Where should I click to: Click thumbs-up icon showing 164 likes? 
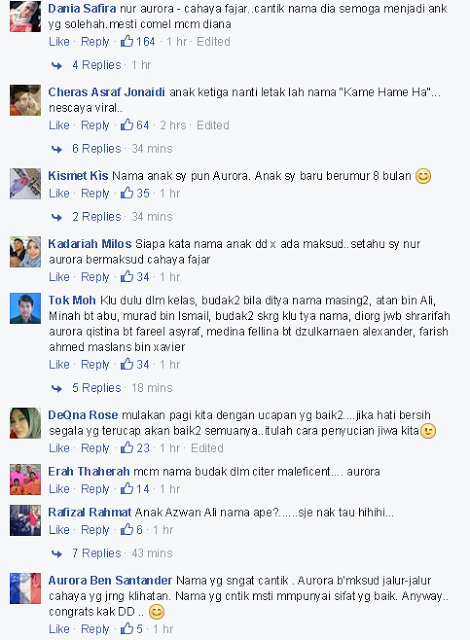click(127, 41)
